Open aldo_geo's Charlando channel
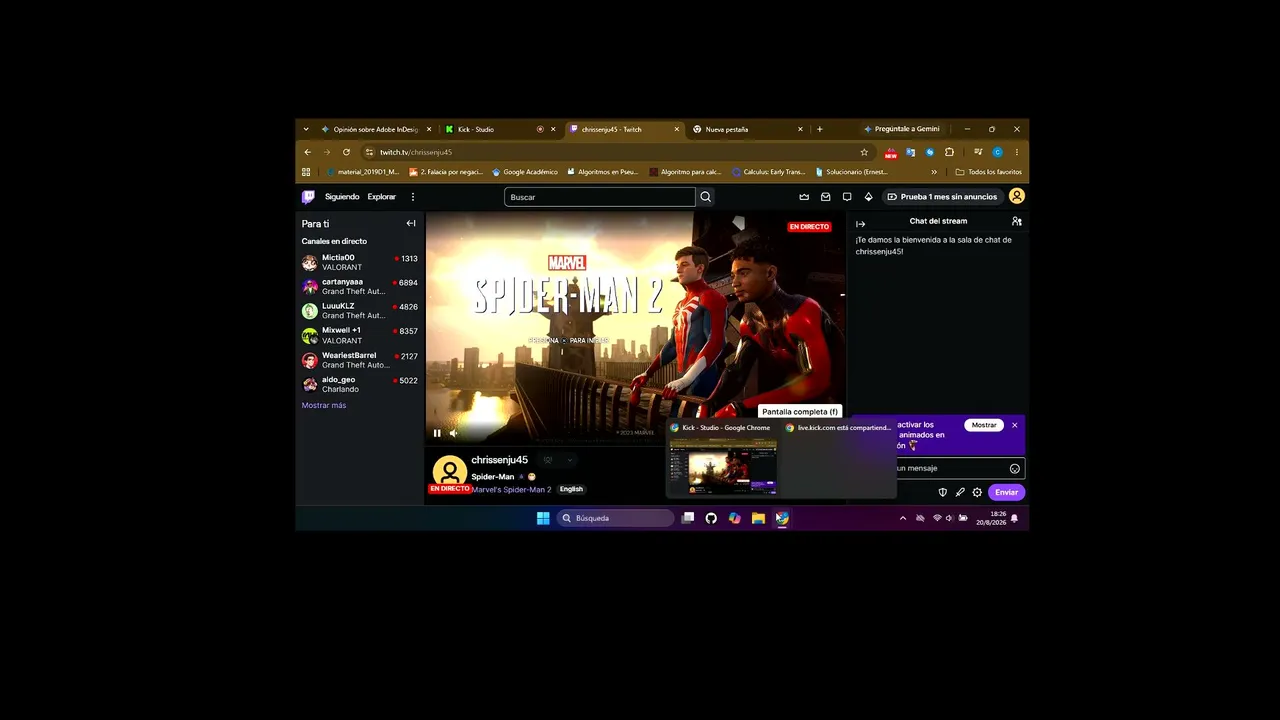Screen dimensions: 1280x720 360,384
